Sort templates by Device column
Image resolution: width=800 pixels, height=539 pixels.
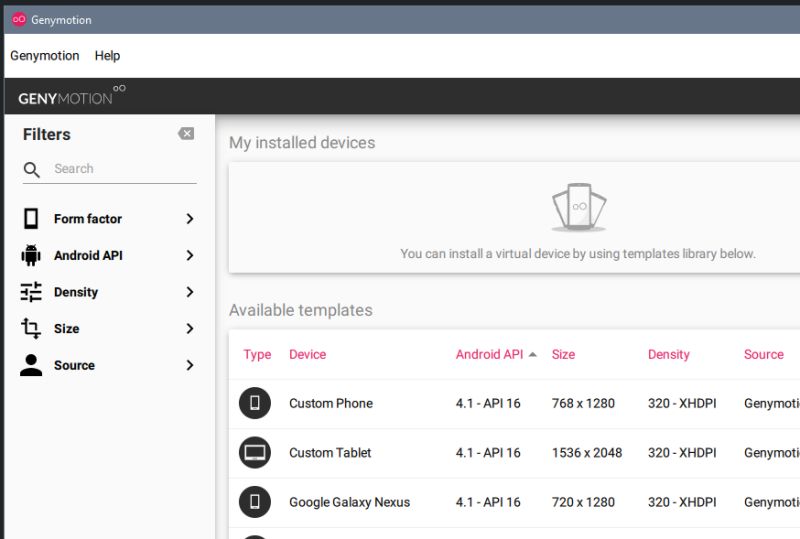click(x=307, y=354)
